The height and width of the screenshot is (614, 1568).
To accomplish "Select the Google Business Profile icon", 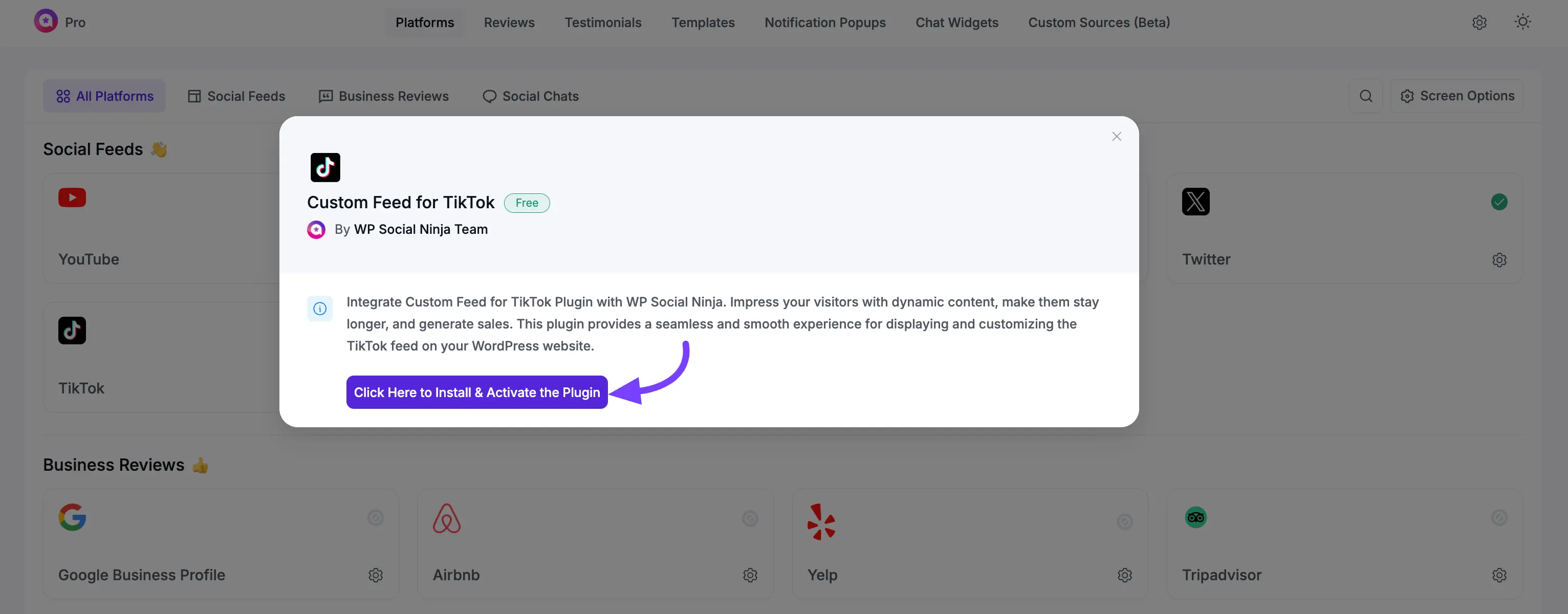I will click(72, 518).
